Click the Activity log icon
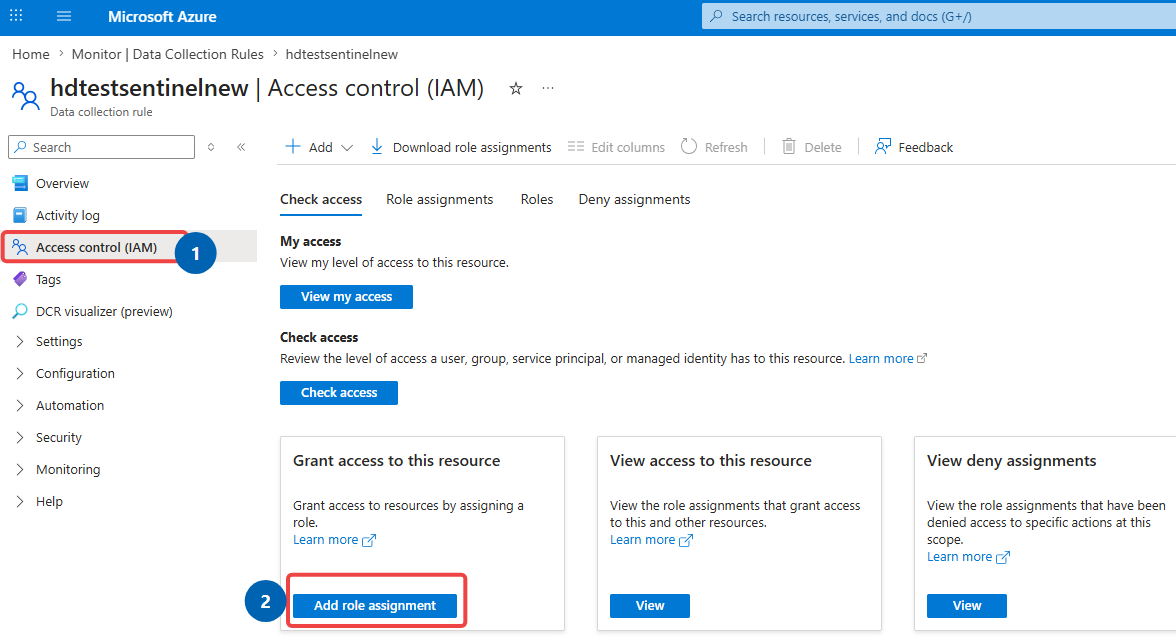 click(20, 215)
